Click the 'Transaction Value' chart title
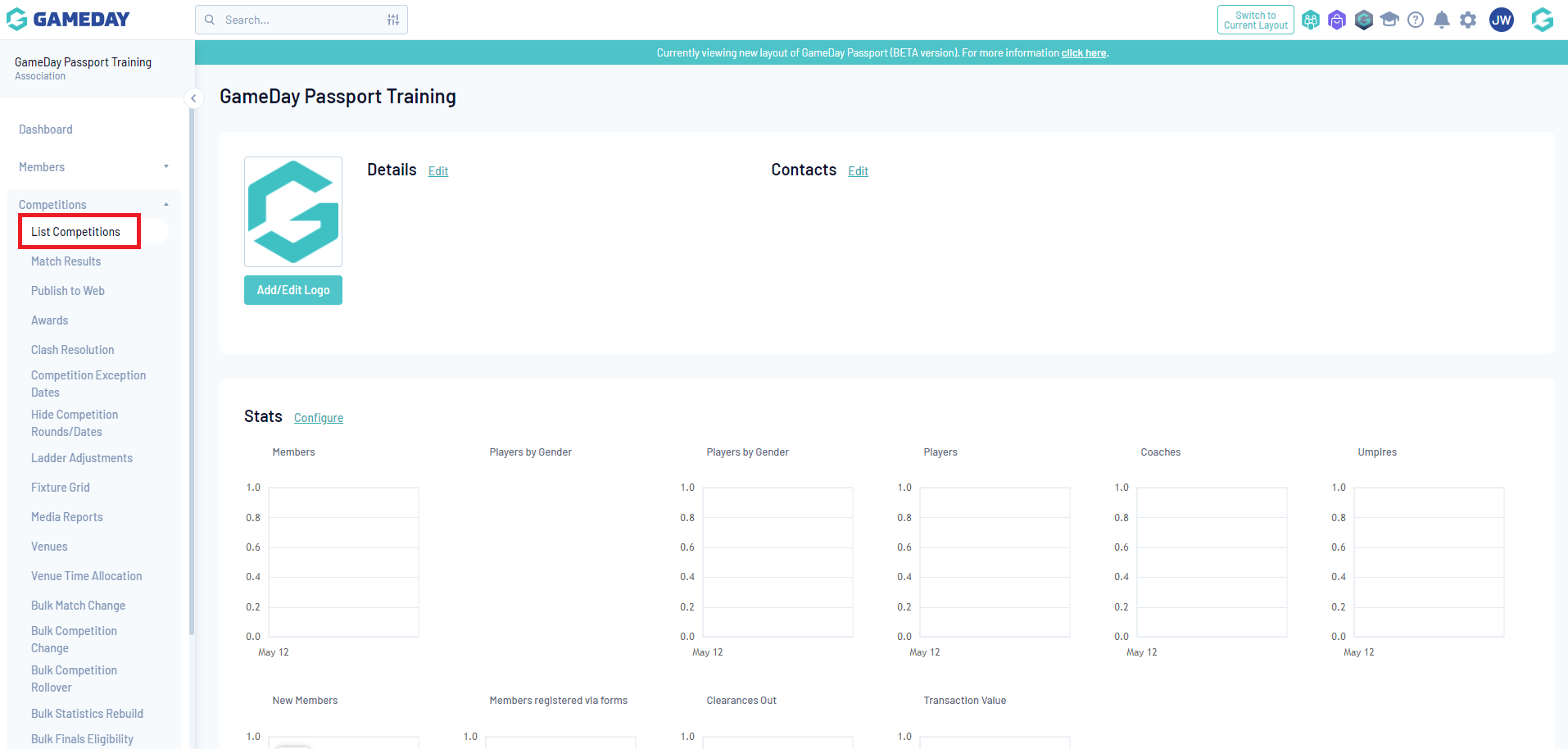1568x749 pixels. [965, 701]
